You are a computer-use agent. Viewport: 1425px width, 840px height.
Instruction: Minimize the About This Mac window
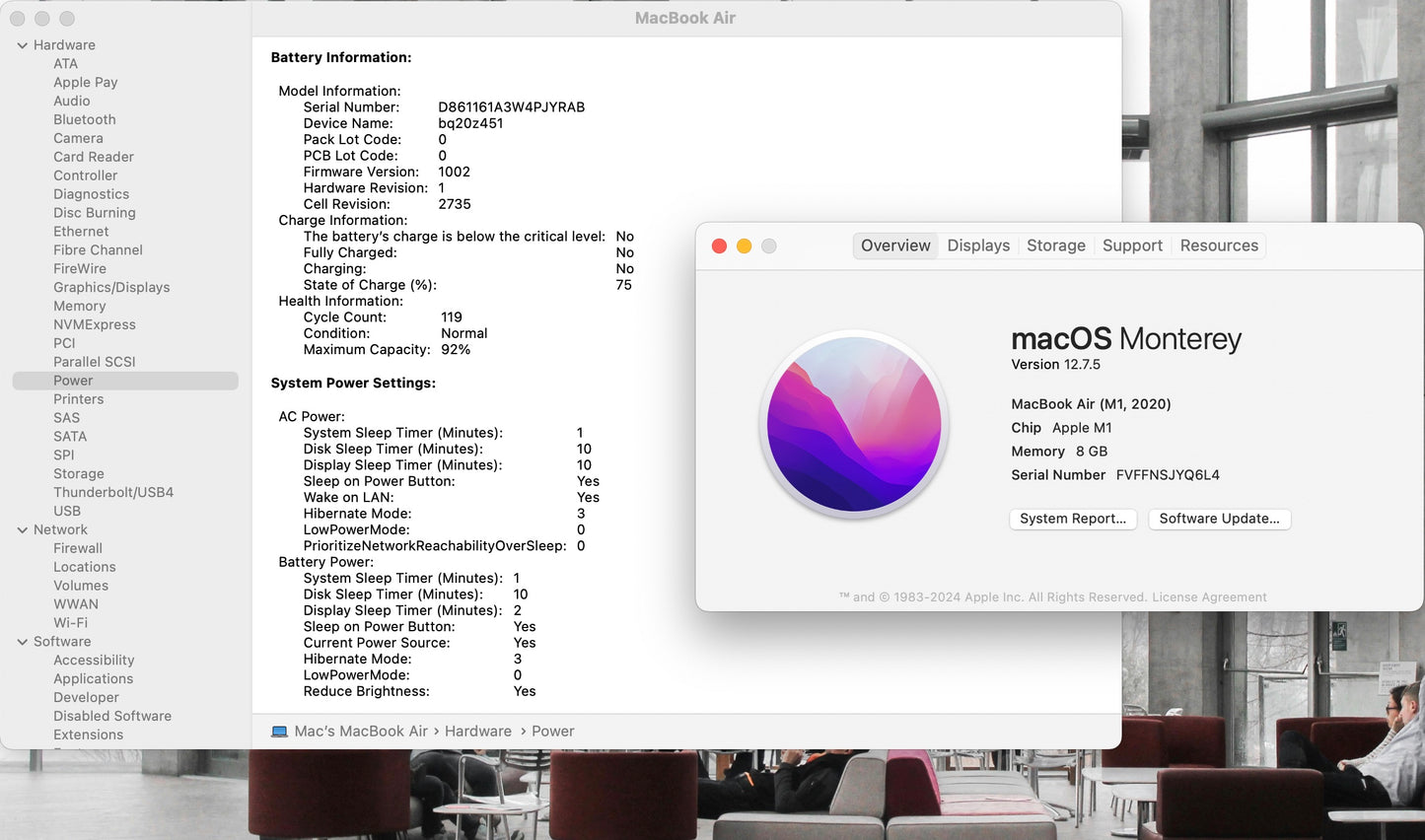click(744, 246)
